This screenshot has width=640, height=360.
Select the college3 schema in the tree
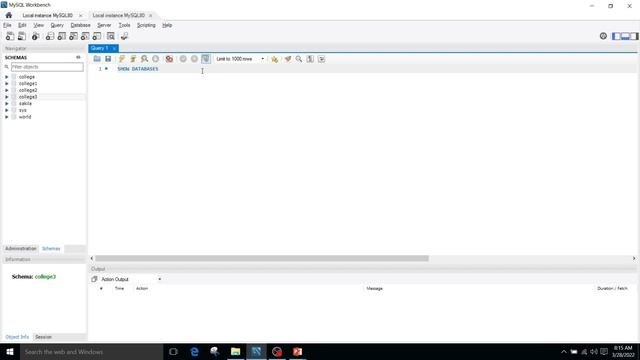[x=28, y=97]
